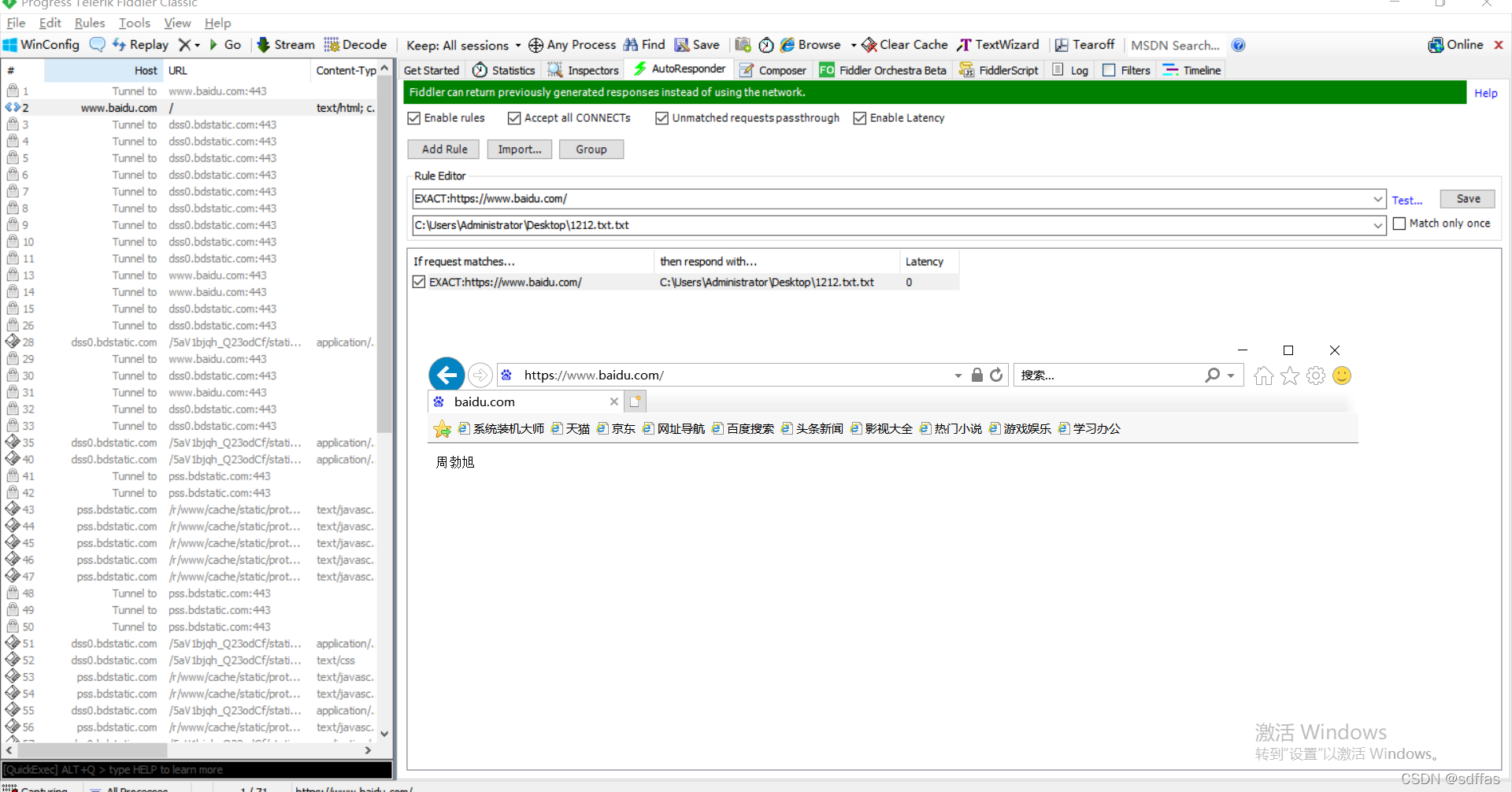This screenshot has height=792, width=1512.
Task: Open the Tools menu
Action: 135,23
